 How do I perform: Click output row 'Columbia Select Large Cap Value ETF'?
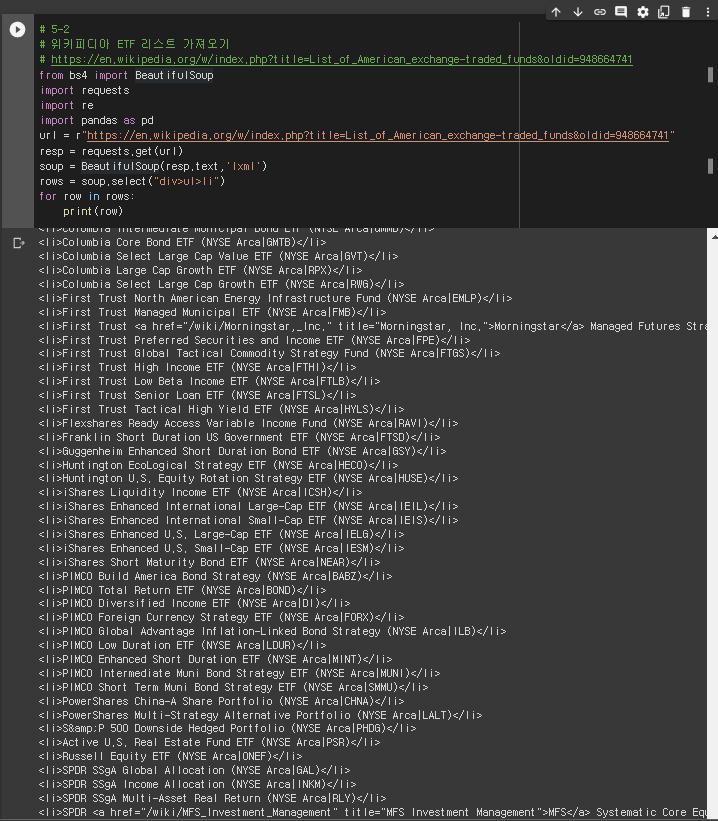tap(218, 257)
